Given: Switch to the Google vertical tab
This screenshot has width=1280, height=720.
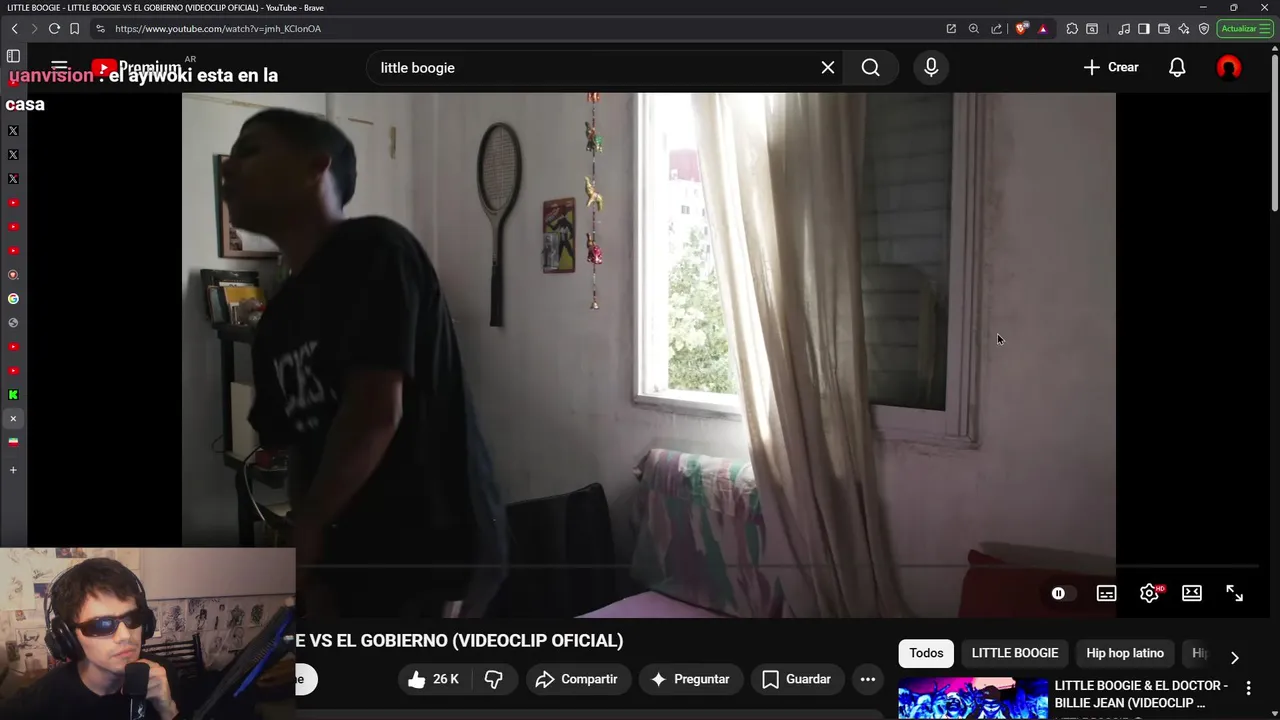Looking at the screenshot, I should click(x=13, y=299).
